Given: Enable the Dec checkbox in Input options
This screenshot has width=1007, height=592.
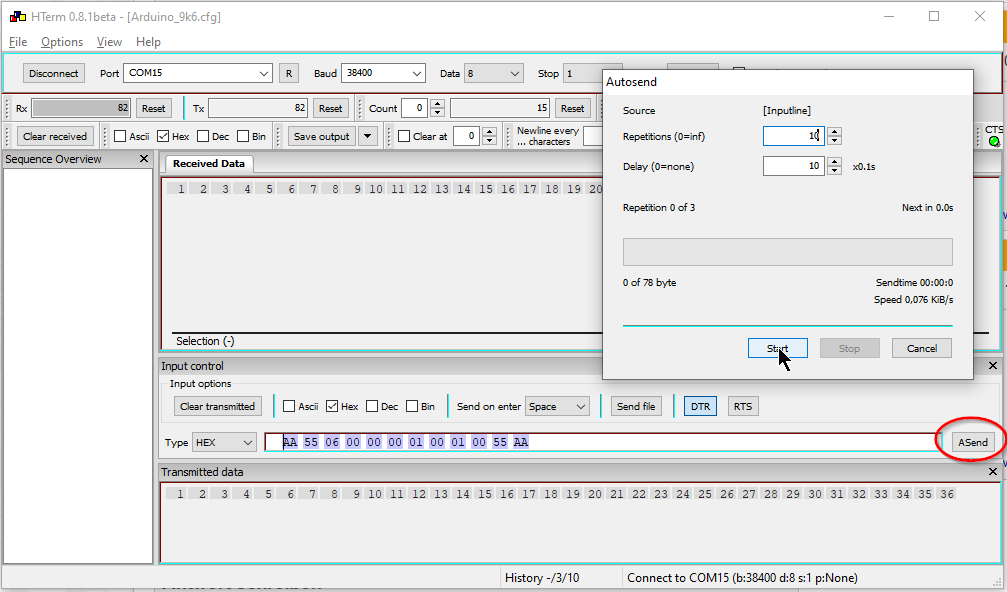Looking at the screenshot, I should 372,406.
